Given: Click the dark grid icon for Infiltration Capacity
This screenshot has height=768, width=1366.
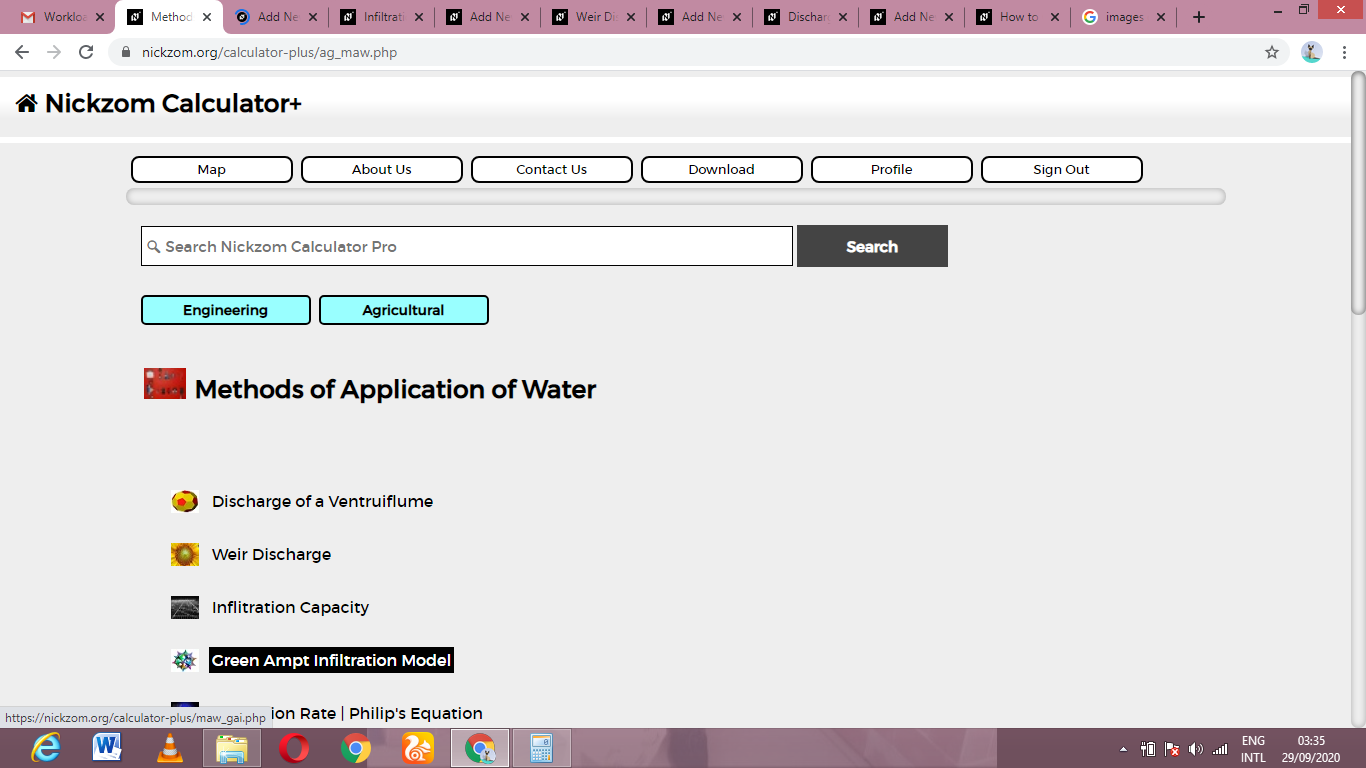Looking at the screenshot, I should [x=185, y=607].
